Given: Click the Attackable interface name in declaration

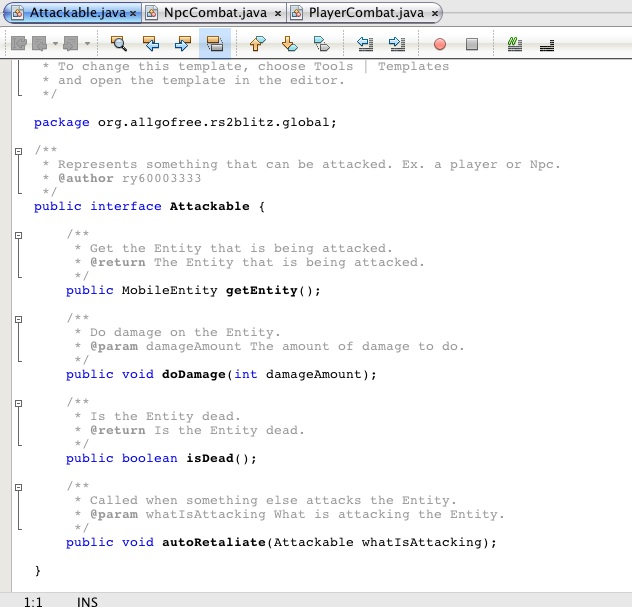Looking at the screenshot, I should click(x=209, y=206).
